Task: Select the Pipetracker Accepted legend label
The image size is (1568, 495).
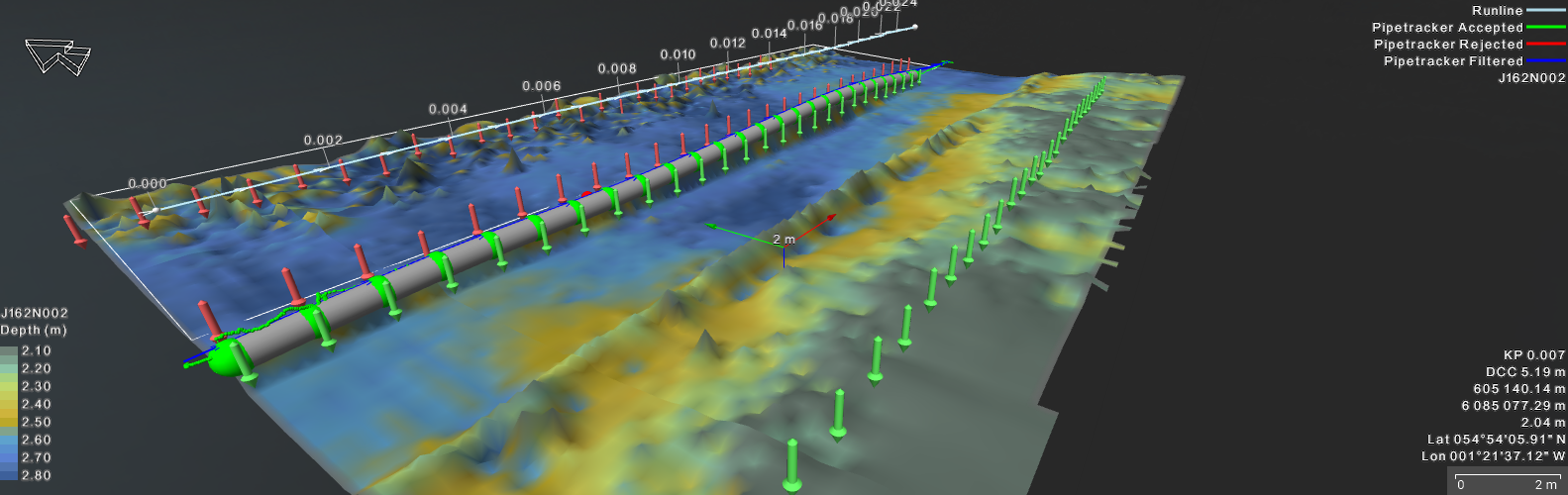Action: pyautogui.click(x=1446, y=28)
